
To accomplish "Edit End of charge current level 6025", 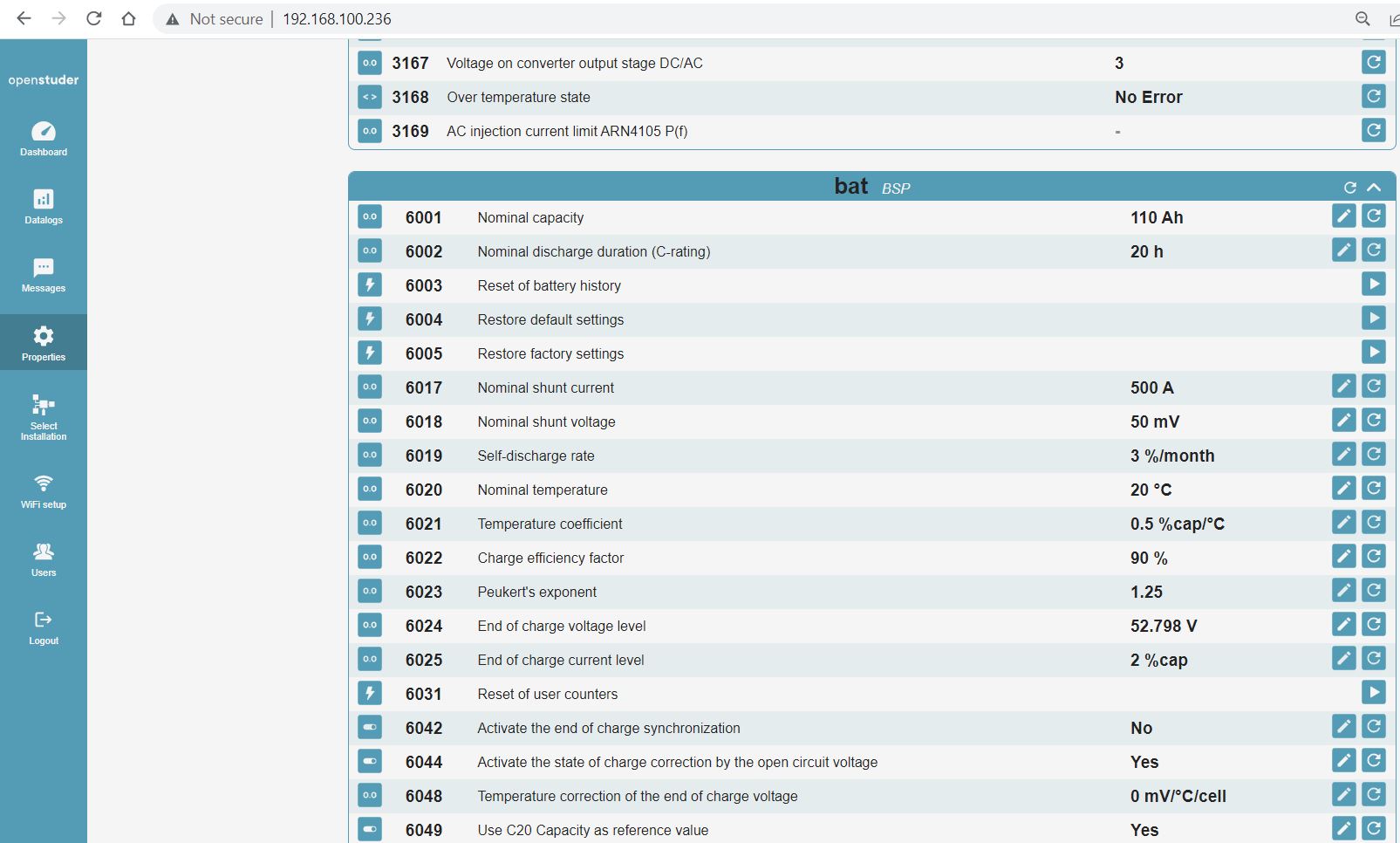I will (x=1344, y=659).
